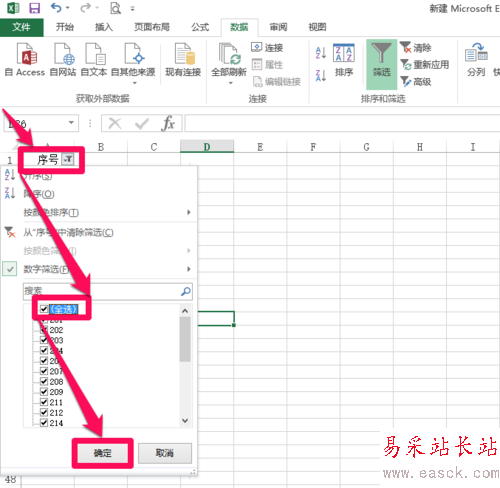Switch to the 插入 Insert tab

[104, 27]
